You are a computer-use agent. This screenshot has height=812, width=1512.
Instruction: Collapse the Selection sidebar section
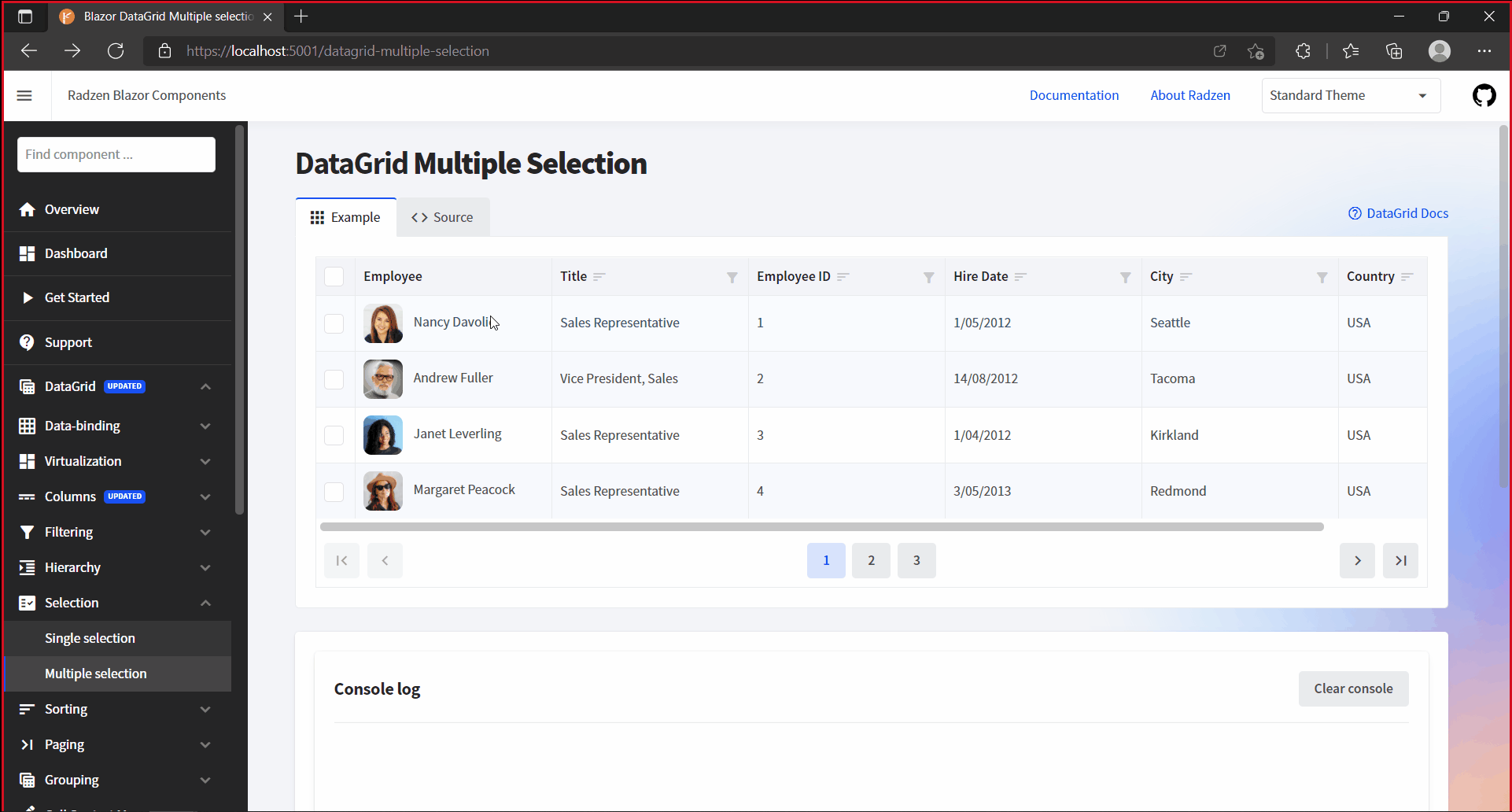pos(205,603)
